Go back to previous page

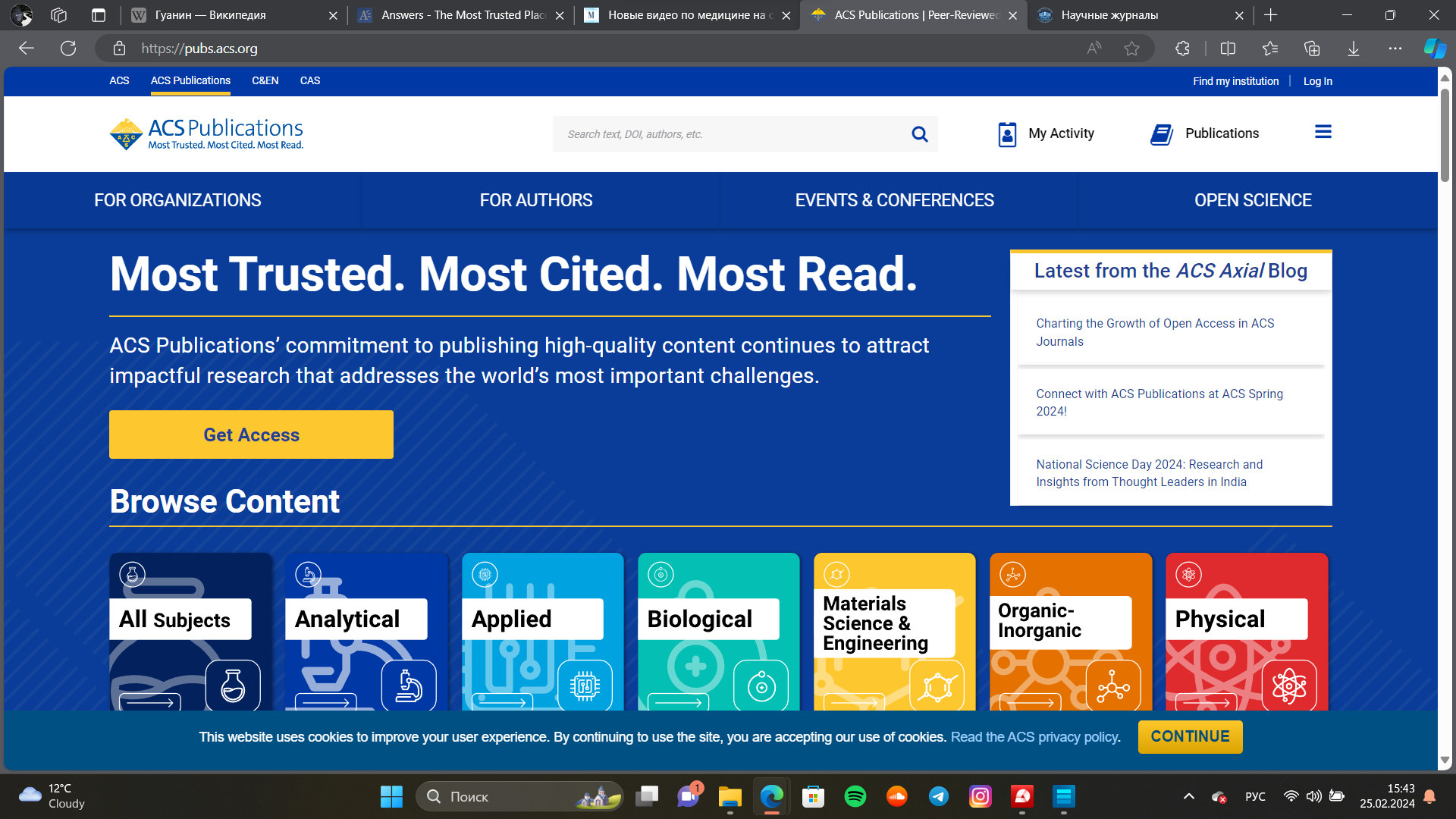pyautogui.click(x=27, y=49)
